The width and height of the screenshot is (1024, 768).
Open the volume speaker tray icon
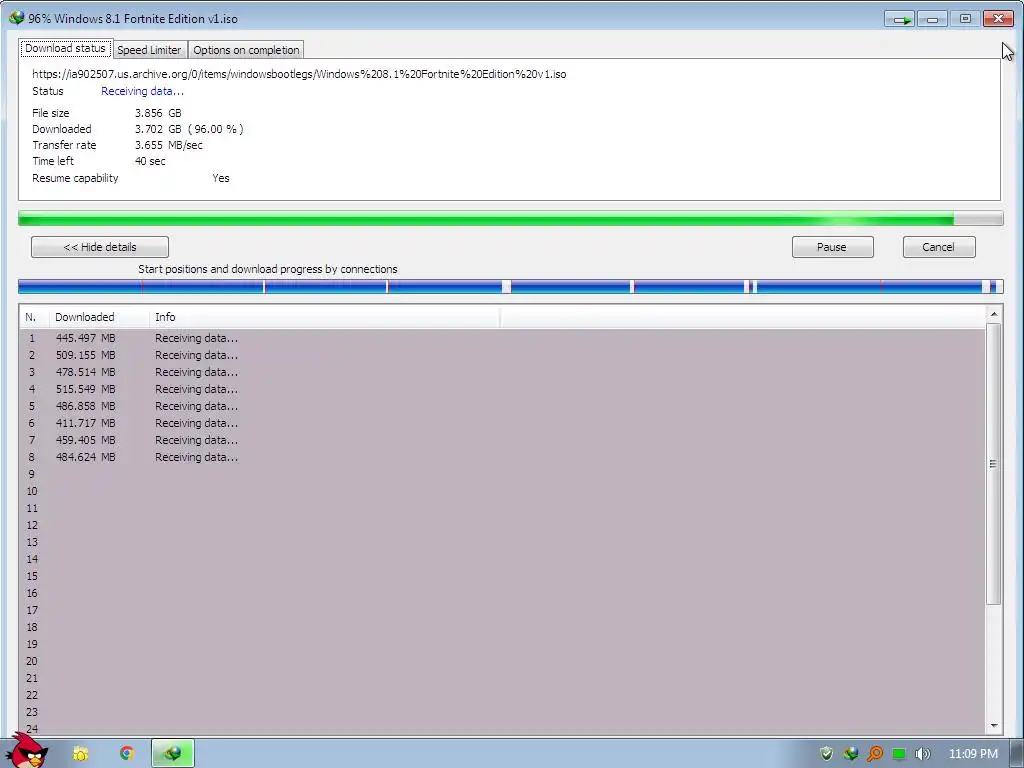click(922, 754)
